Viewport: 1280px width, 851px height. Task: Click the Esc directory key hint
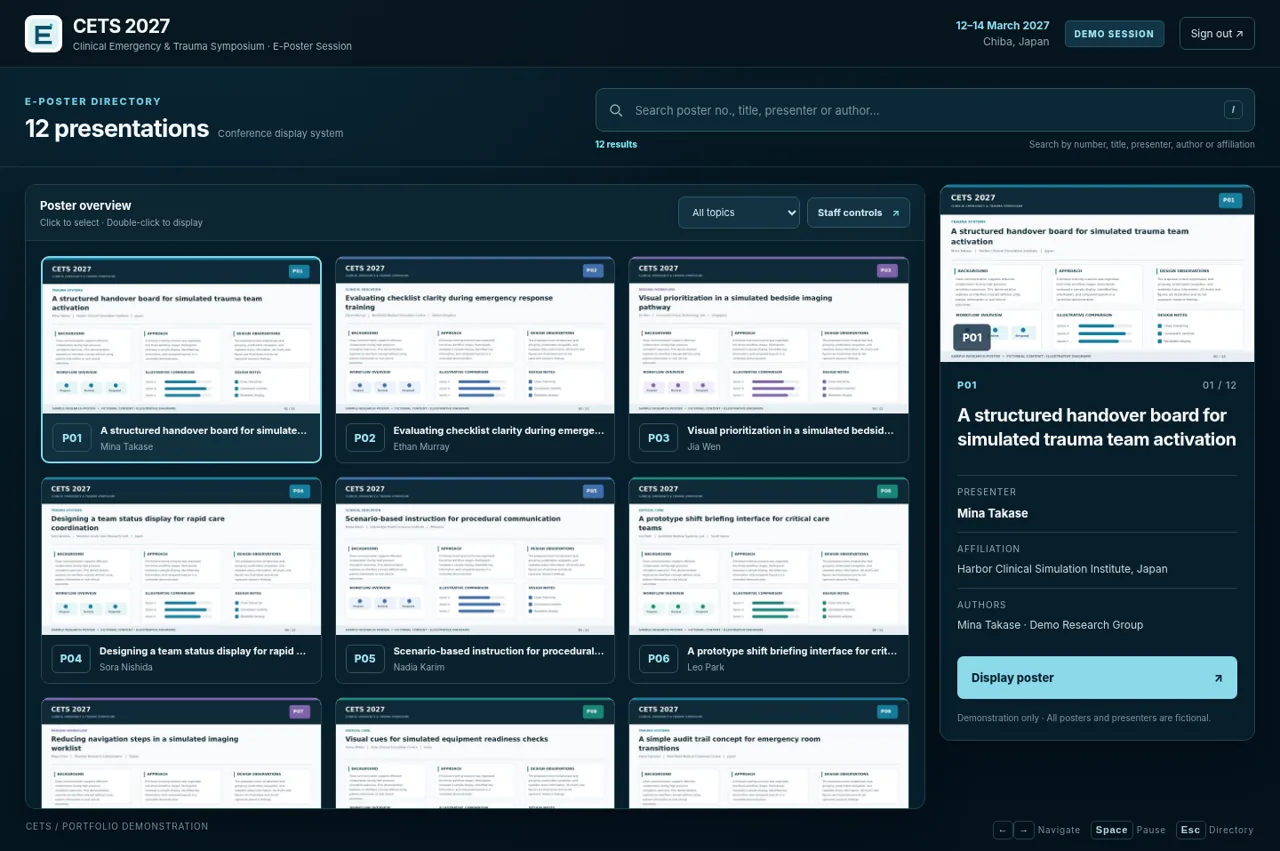click(x=1190, y=830)
